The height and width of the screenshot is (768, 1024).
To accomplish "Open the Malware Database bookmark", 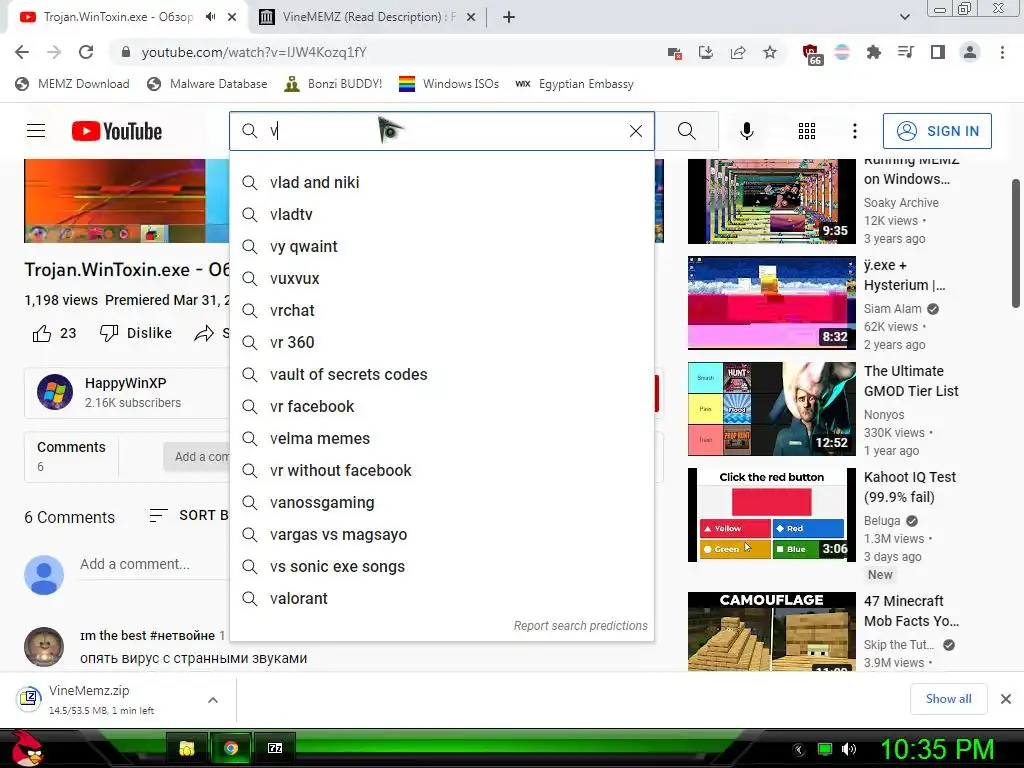I will click(207, 84).
